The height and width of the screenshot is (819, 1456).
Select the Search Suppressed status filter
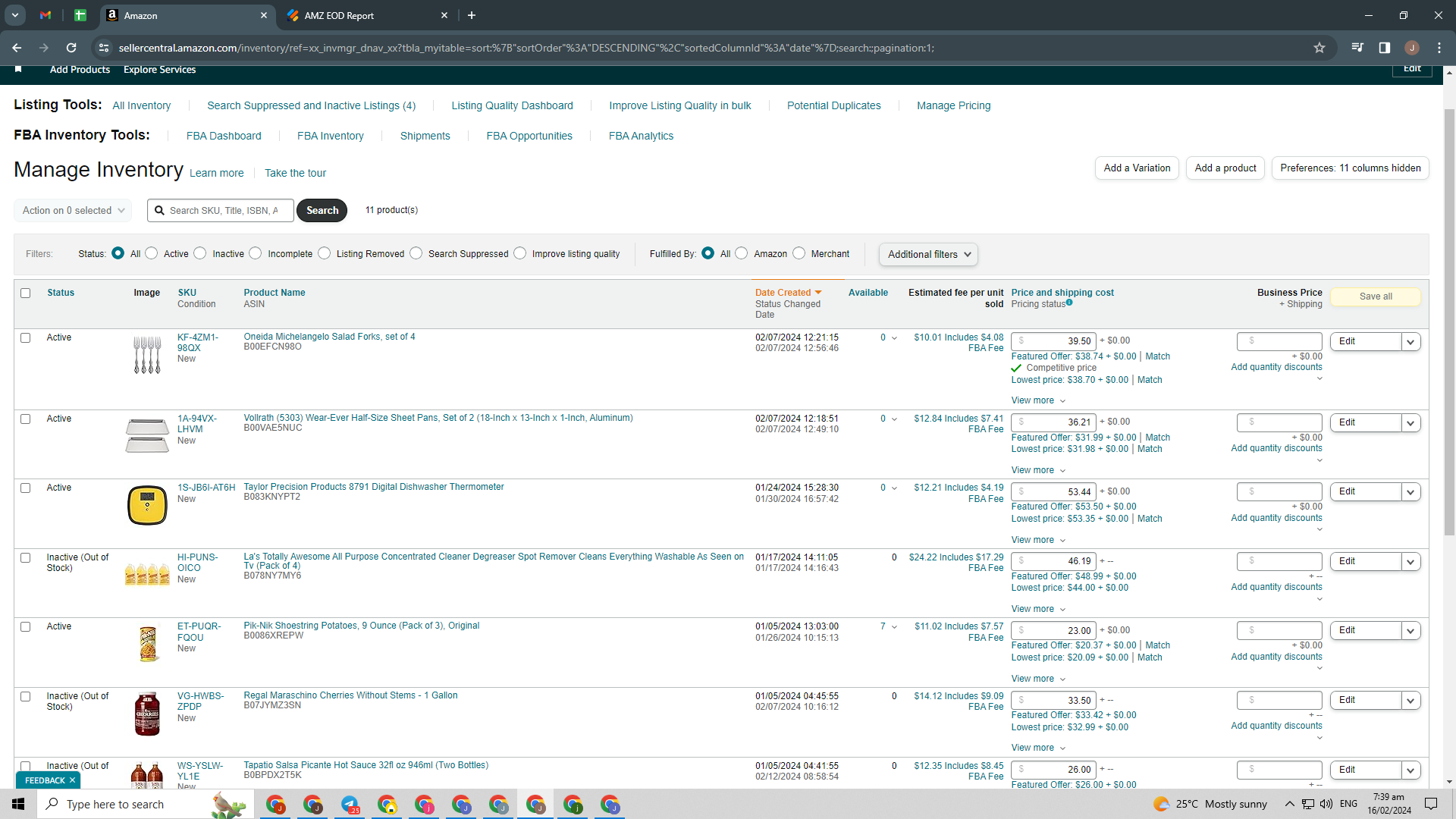tap(416, 253)
